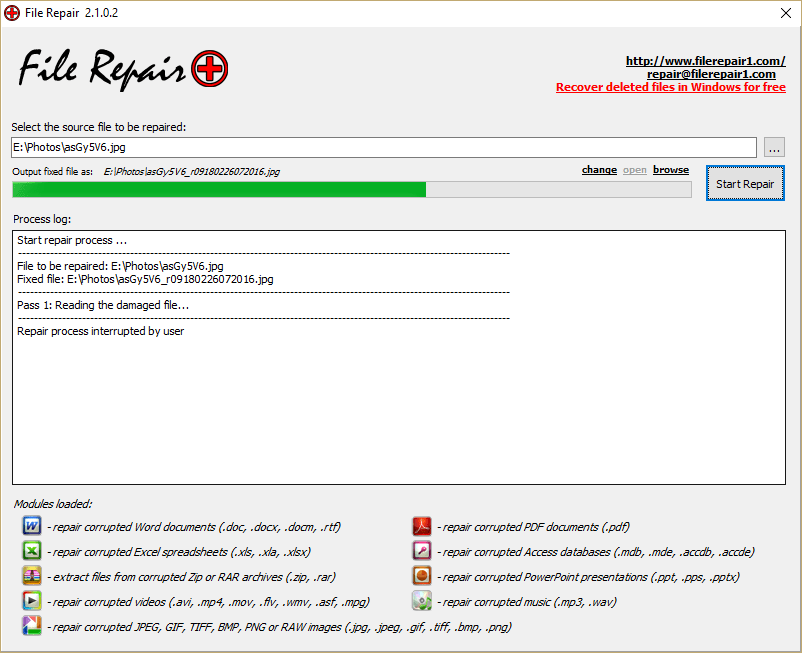Click 'Repair process interrupted by user' log line
802x653 pixels.
[100, 331]
